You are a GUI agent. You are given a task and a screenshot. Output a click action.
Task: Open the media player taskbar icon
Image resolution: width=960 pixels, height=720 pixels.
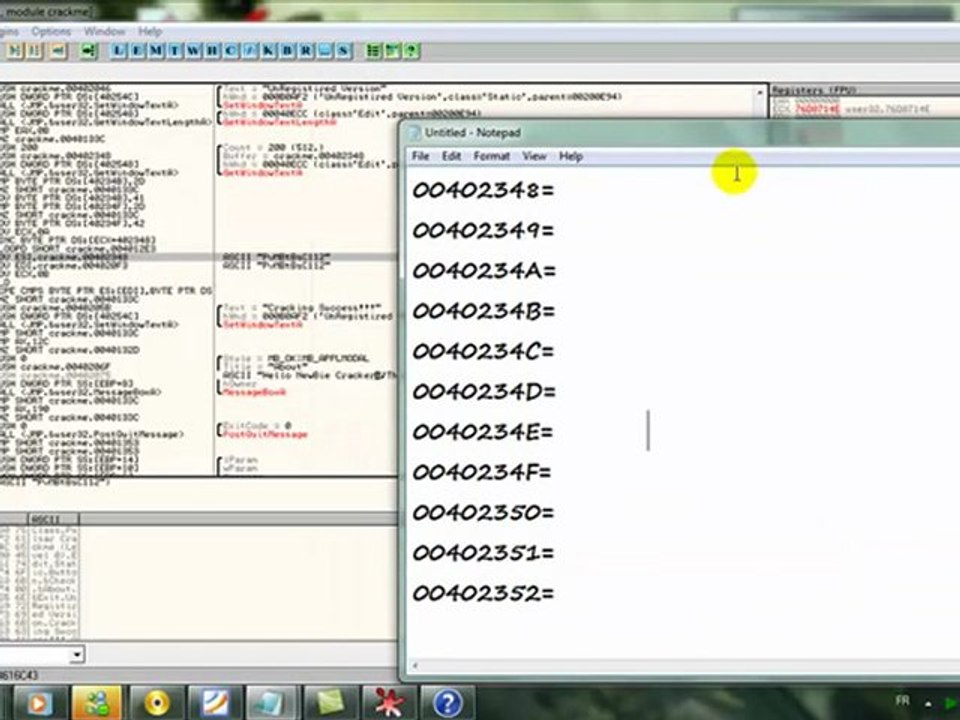click(x=38, y=703)
